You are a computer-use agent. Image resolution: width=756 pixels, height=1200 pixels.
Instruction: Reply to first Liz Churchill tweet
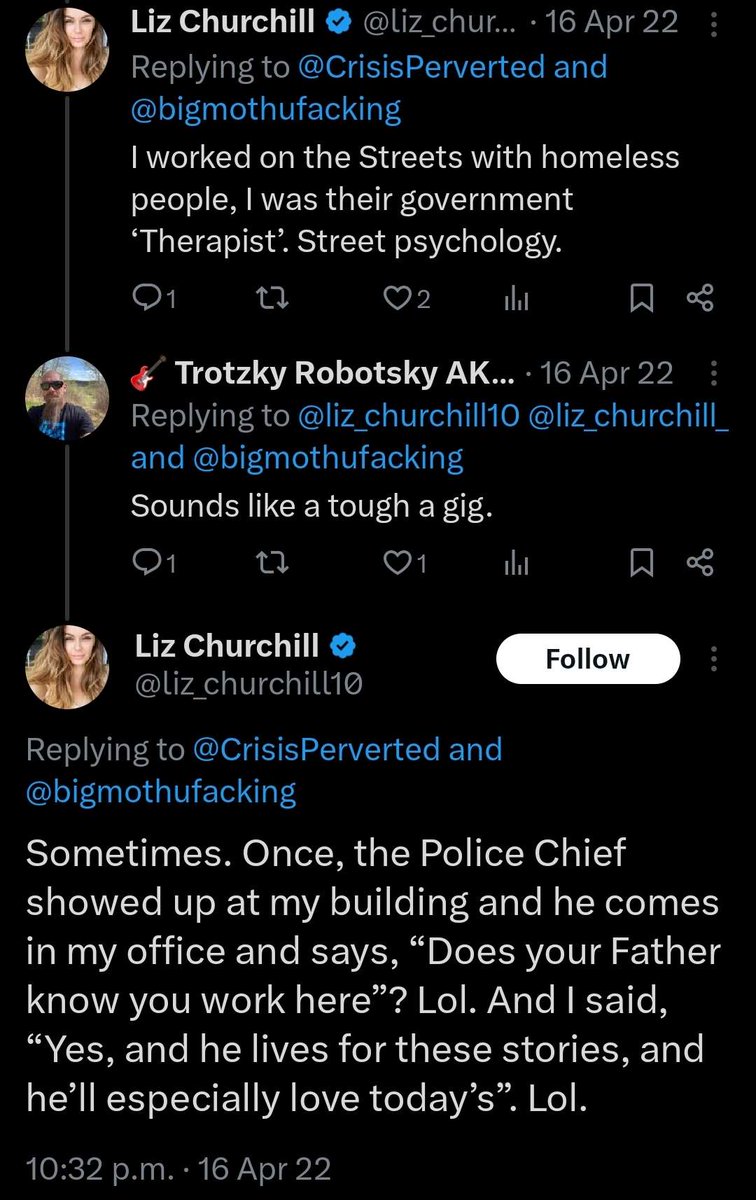(154, 299)
